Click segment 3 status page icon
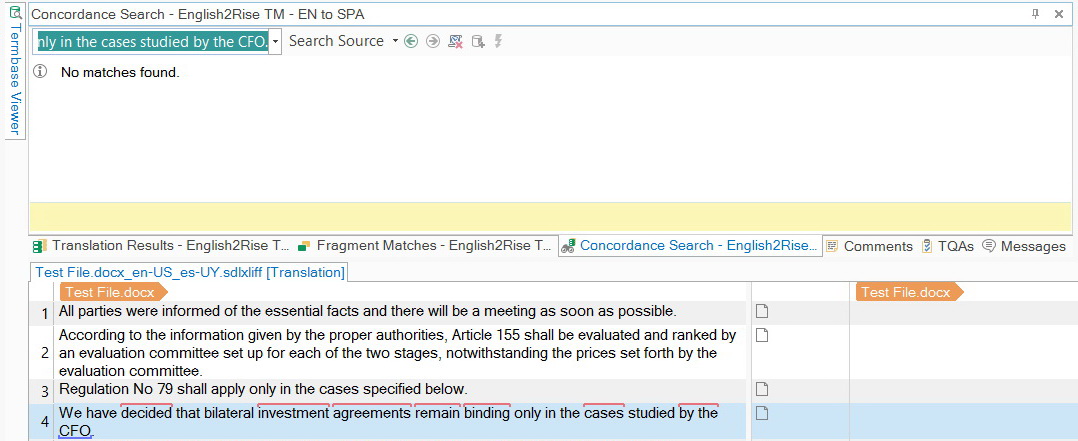Image resolution: width=1078 pixels, height=441 pixels. coord(762,389)
